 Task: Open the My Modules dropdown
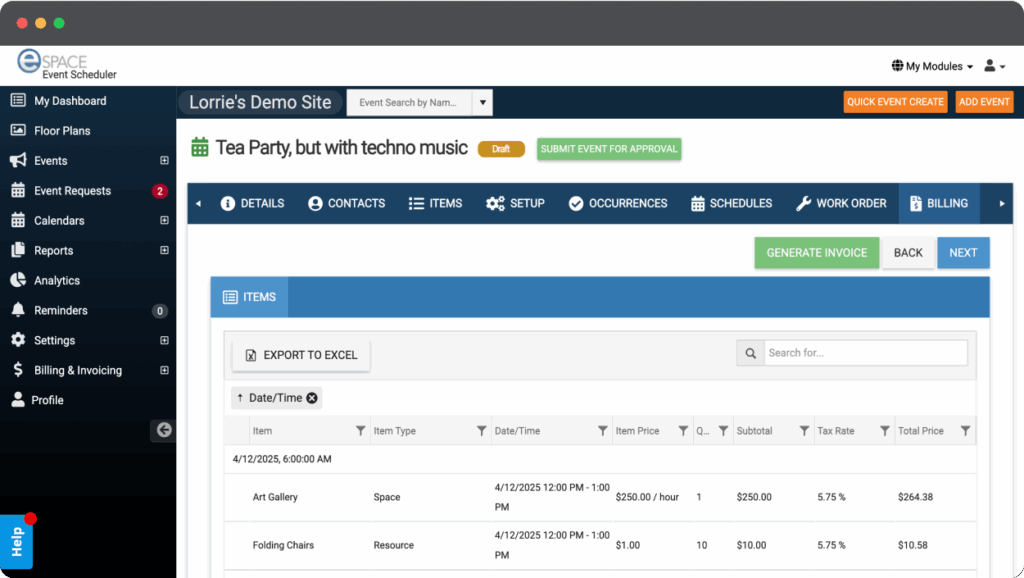pos(932,66)
